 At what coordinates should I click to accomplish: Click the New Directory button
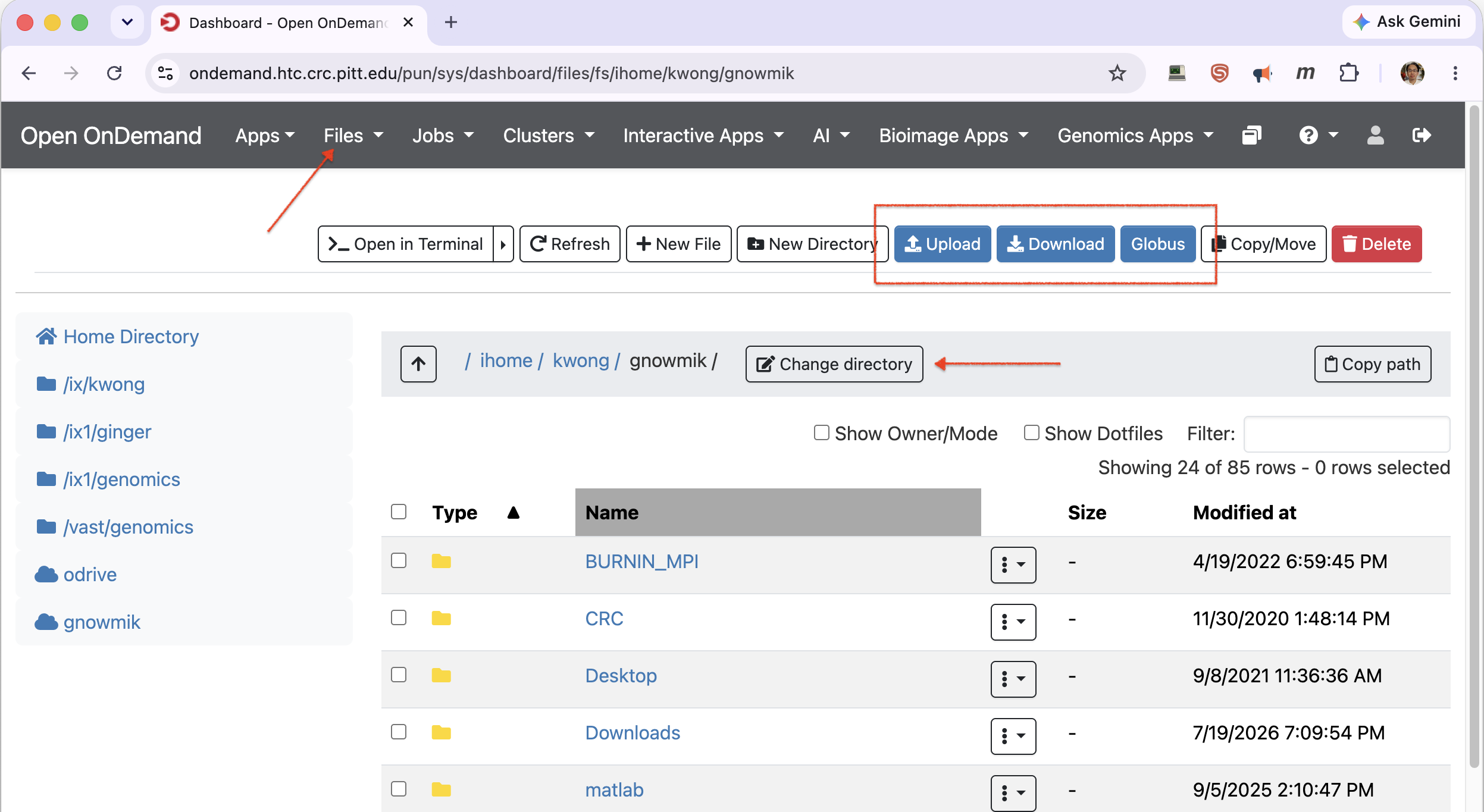(x=813, y=244)
